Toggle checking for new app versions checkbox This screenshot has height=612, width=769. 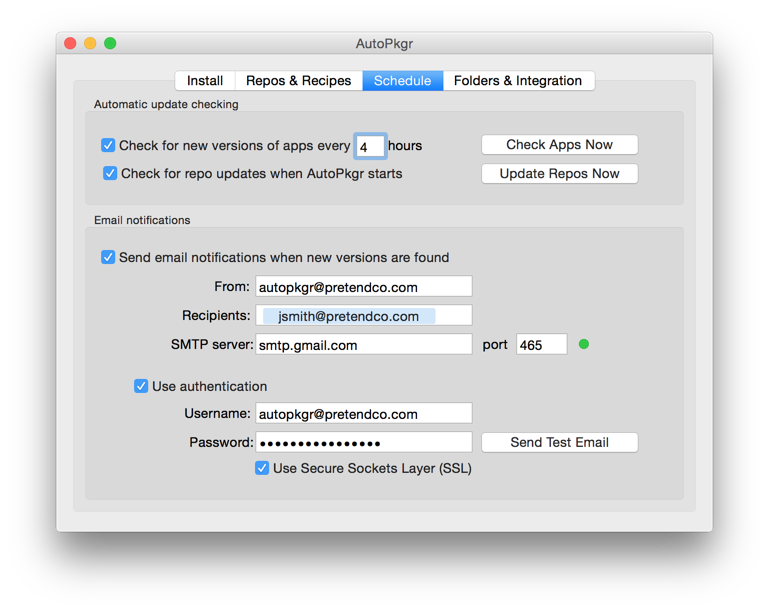[x=108, y=146]
